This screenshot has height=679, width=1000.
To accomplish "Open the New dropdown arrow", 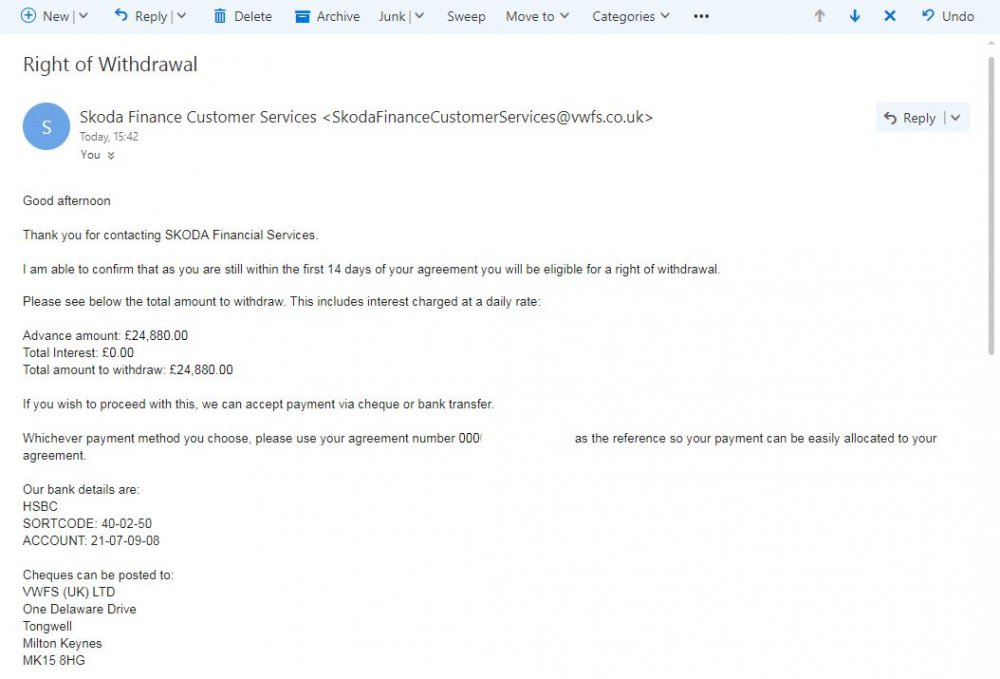I will (x=83, y=16).
